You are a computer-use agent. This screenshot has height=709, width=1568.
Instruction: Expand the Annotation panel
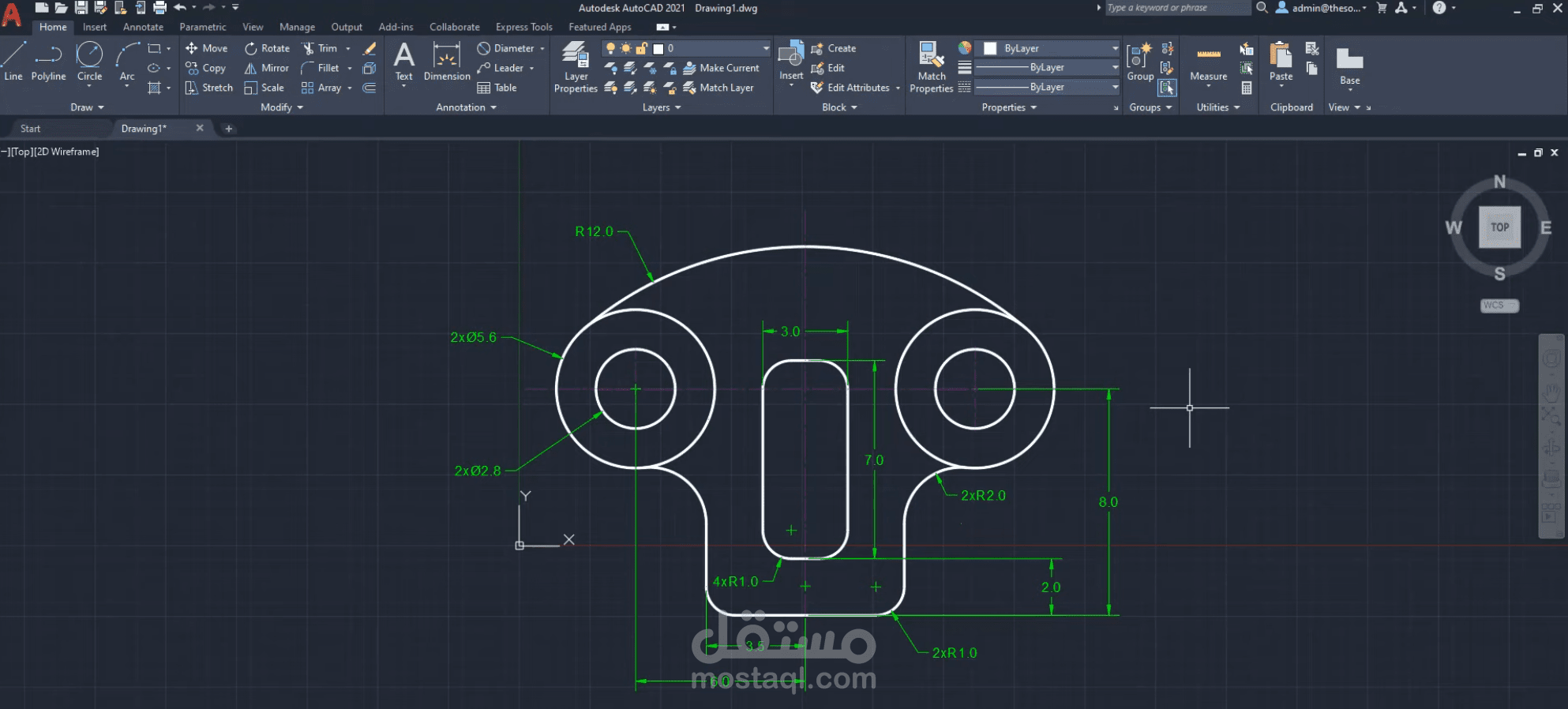pyautogui.click(x=466, y=107)
